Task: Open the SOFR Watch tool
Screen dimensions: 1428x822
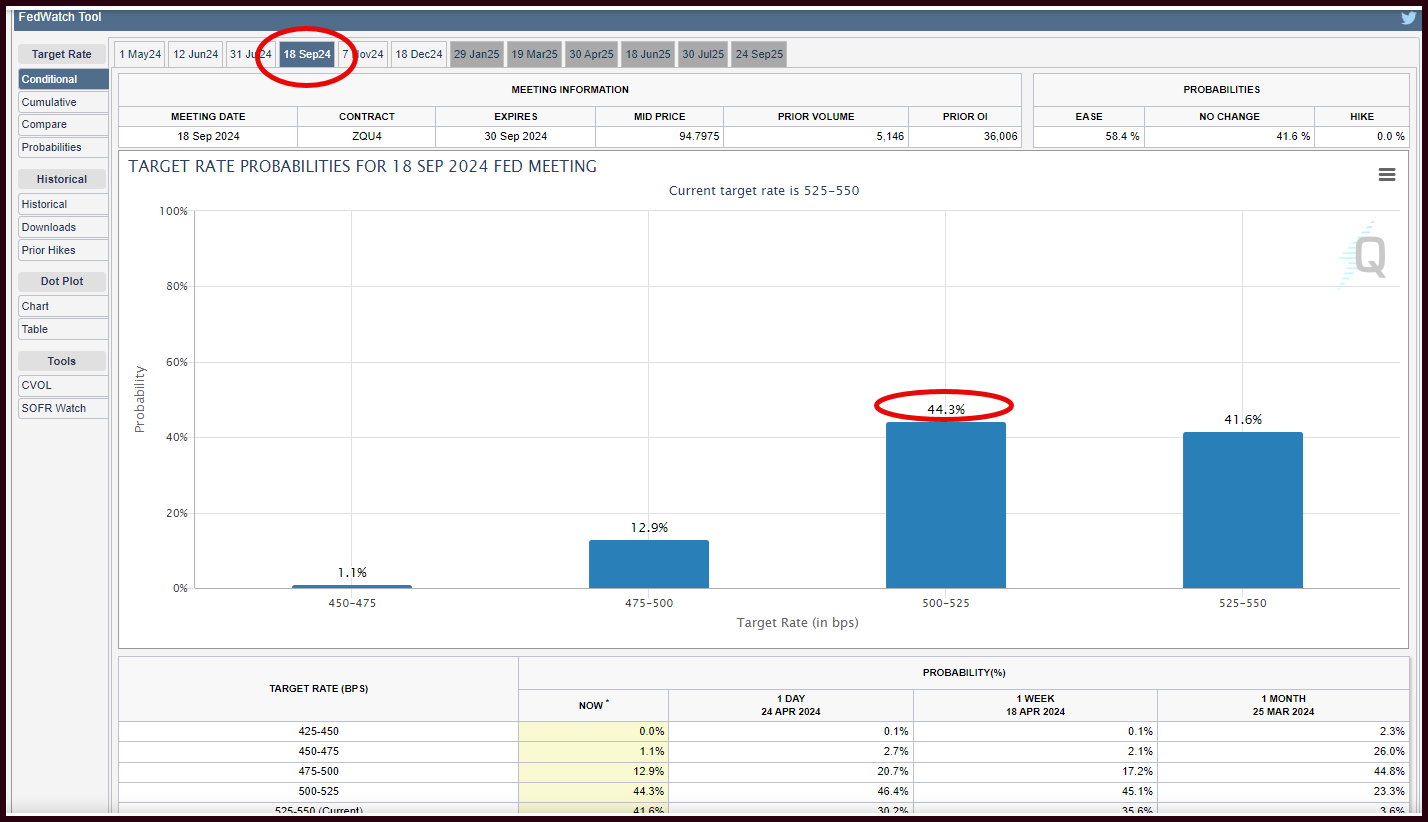Action: [x=63, y=408]
